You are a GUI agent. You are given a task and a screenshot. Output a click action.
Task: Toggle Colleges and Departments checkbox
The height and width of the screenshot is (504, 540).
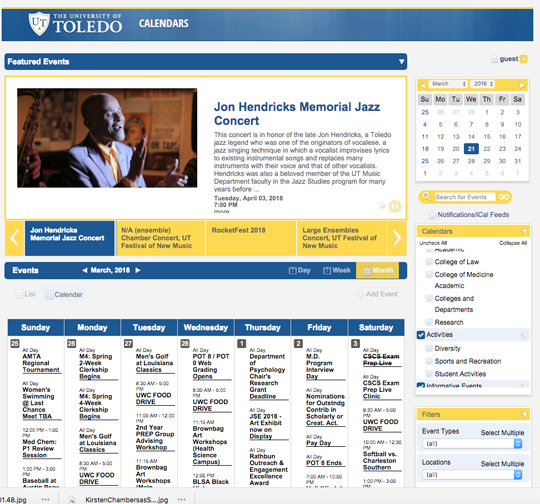click(x=429, y=298)
